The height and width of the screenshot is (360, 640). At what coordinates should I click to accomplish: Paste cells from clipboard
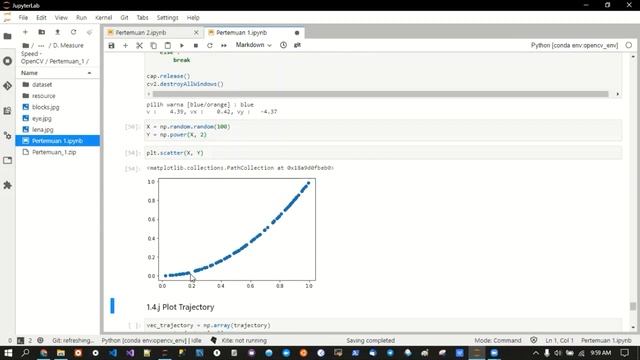(167, 45)
